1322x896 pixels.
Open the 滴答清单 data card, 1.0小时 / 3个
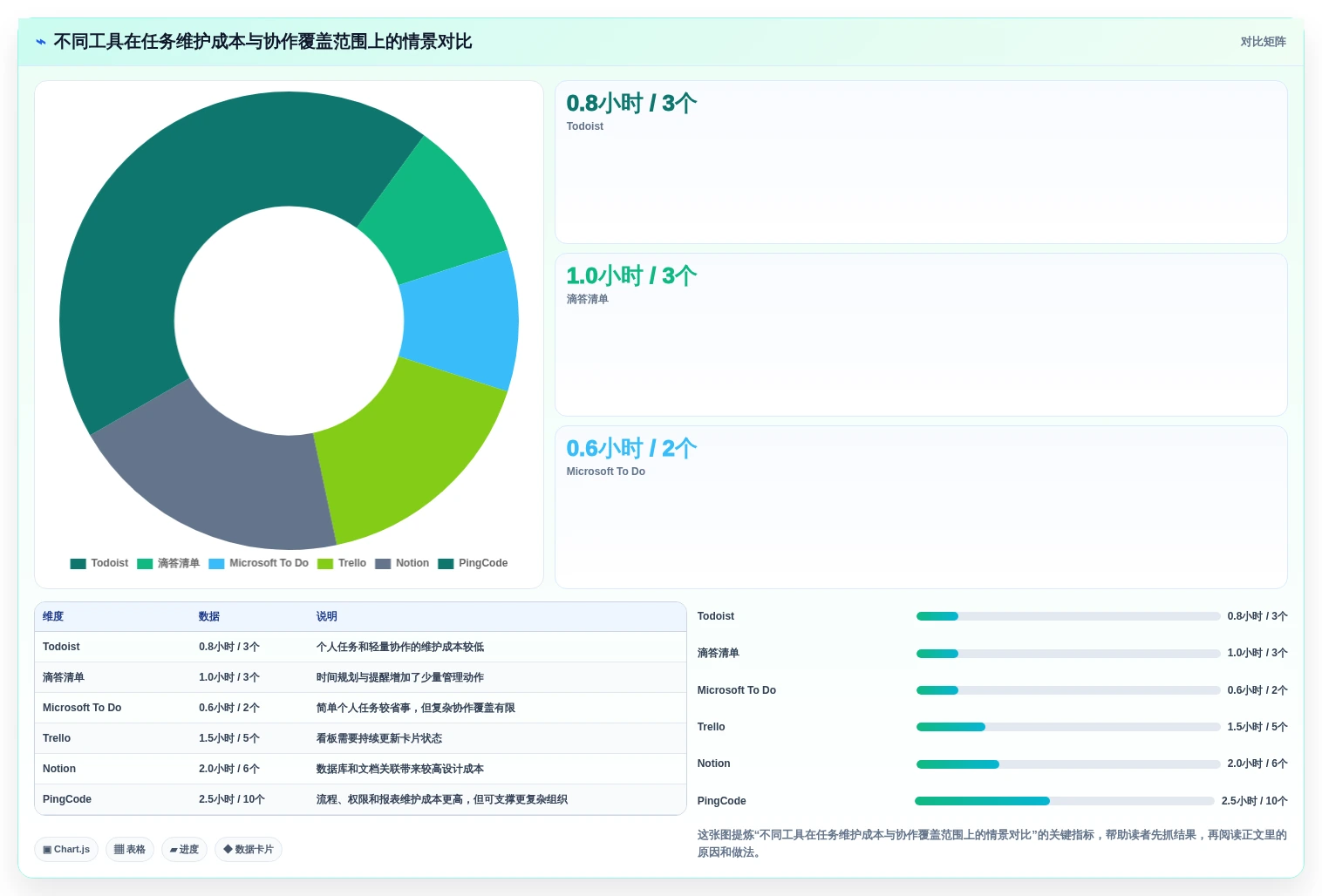pyautogui.click(x=921, y=335)
